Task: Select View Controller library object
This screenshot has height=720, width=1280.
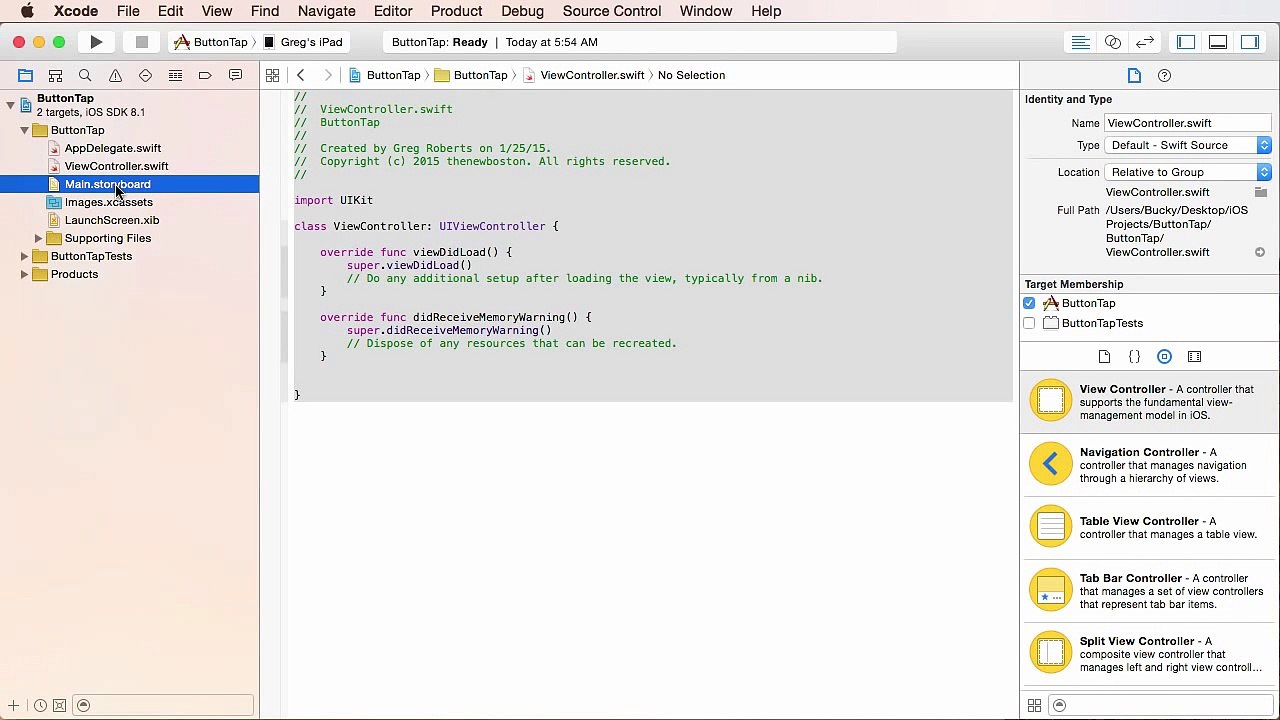Action: pyautogui.click(x=1150, y=402)
